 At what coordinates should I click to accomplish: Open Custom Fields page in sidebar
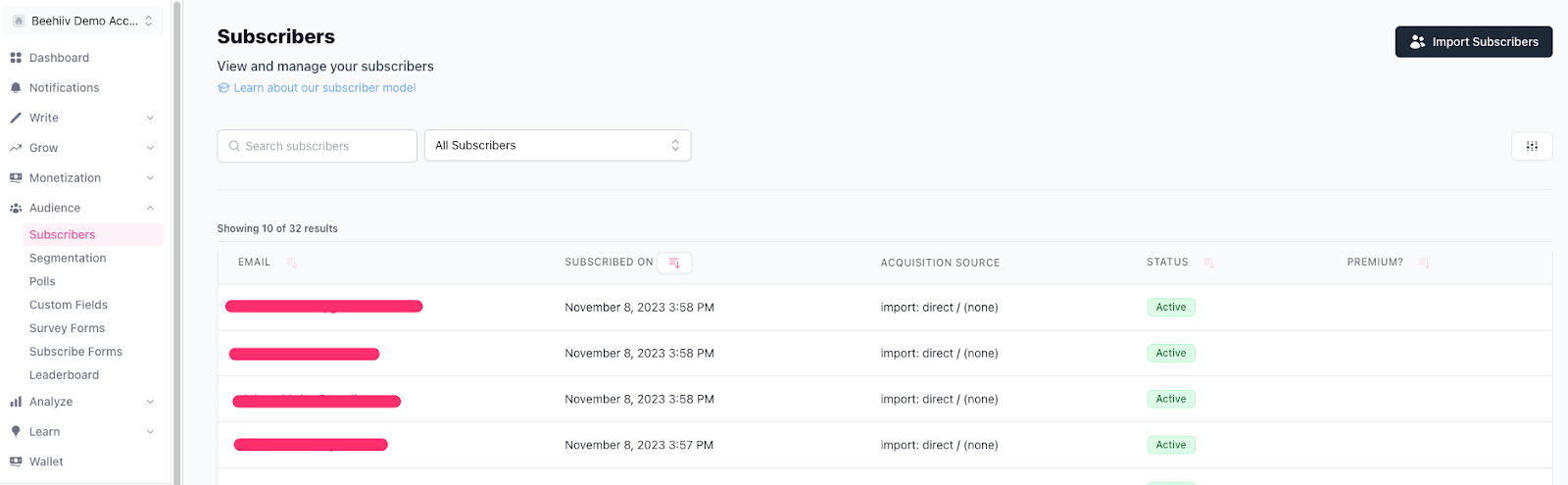(69, 305)
